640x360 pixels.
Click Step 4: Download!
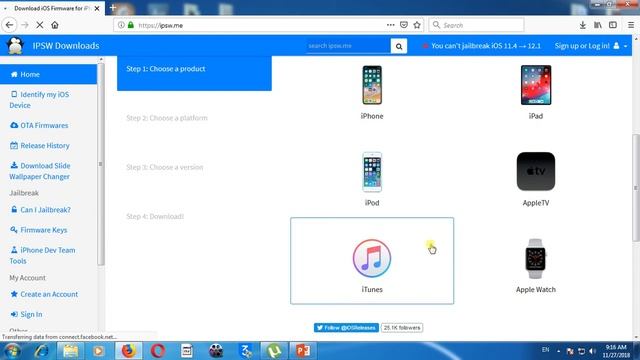155,216
